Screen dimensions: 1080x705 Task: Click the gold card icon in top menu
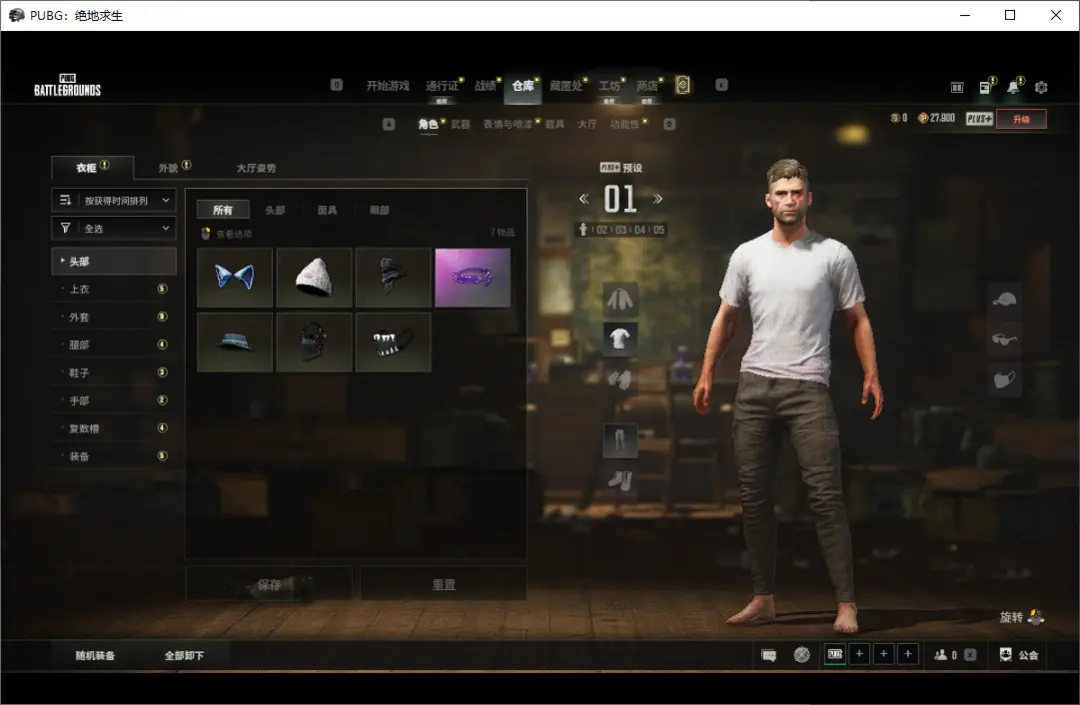pos(683,85)
